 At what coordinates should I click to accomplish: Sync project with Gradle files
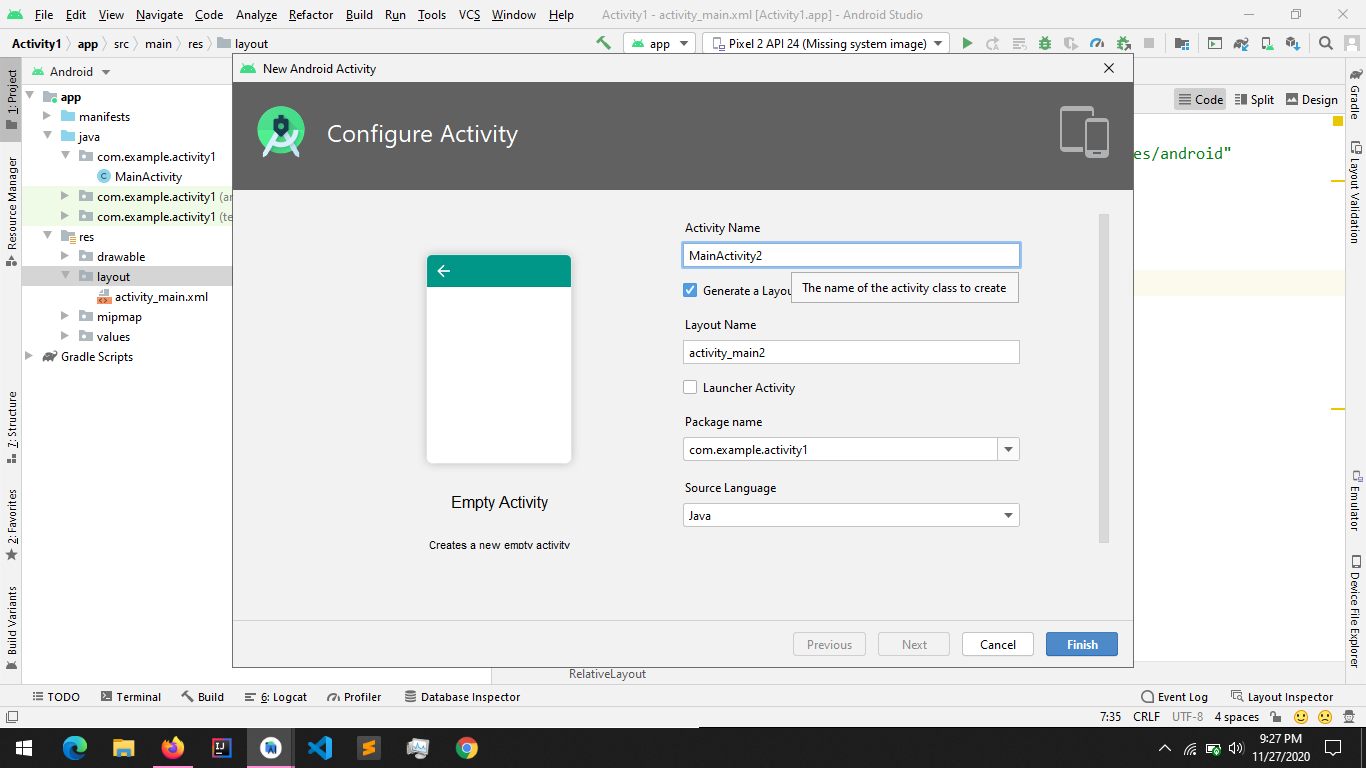click(x=1241, y=44)
